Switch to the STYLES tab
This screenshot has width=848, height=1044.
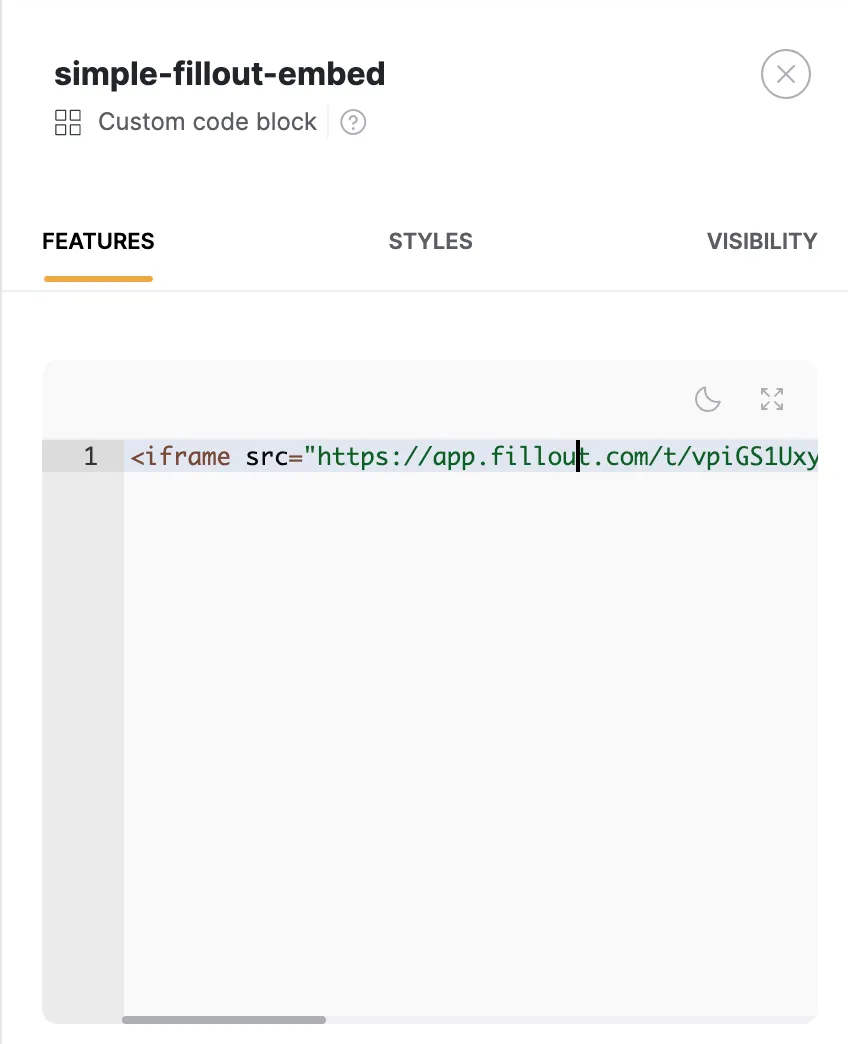pos(430,241)
